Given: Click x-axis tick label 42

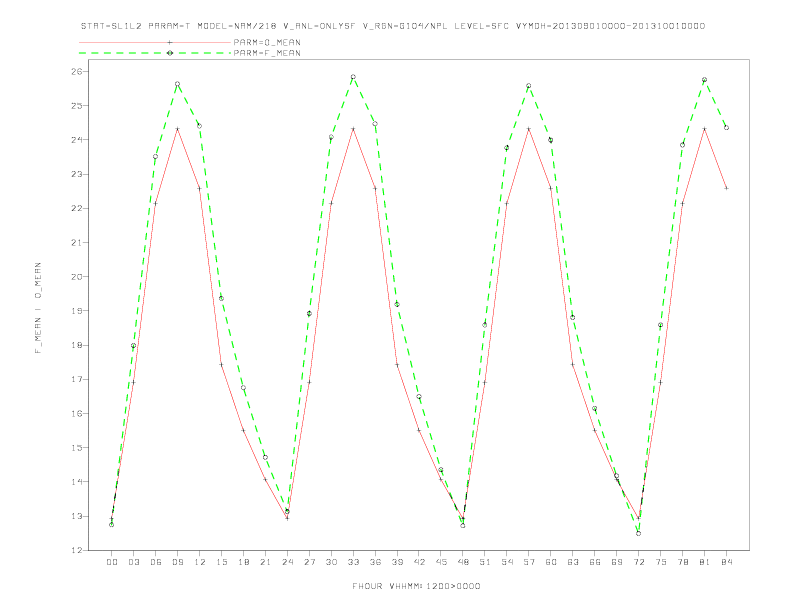Looking at the screenshot, I should click(x=419, y=562).
